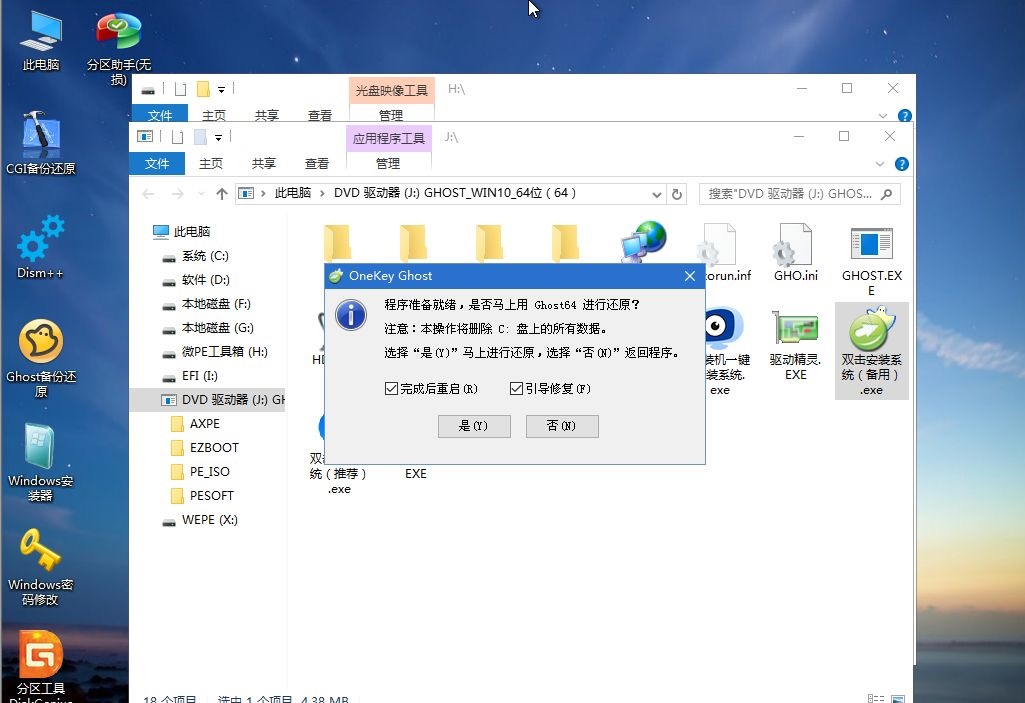Open the 此电脑 desktop icon
The image size is (1025, 703).
(41, 41)
